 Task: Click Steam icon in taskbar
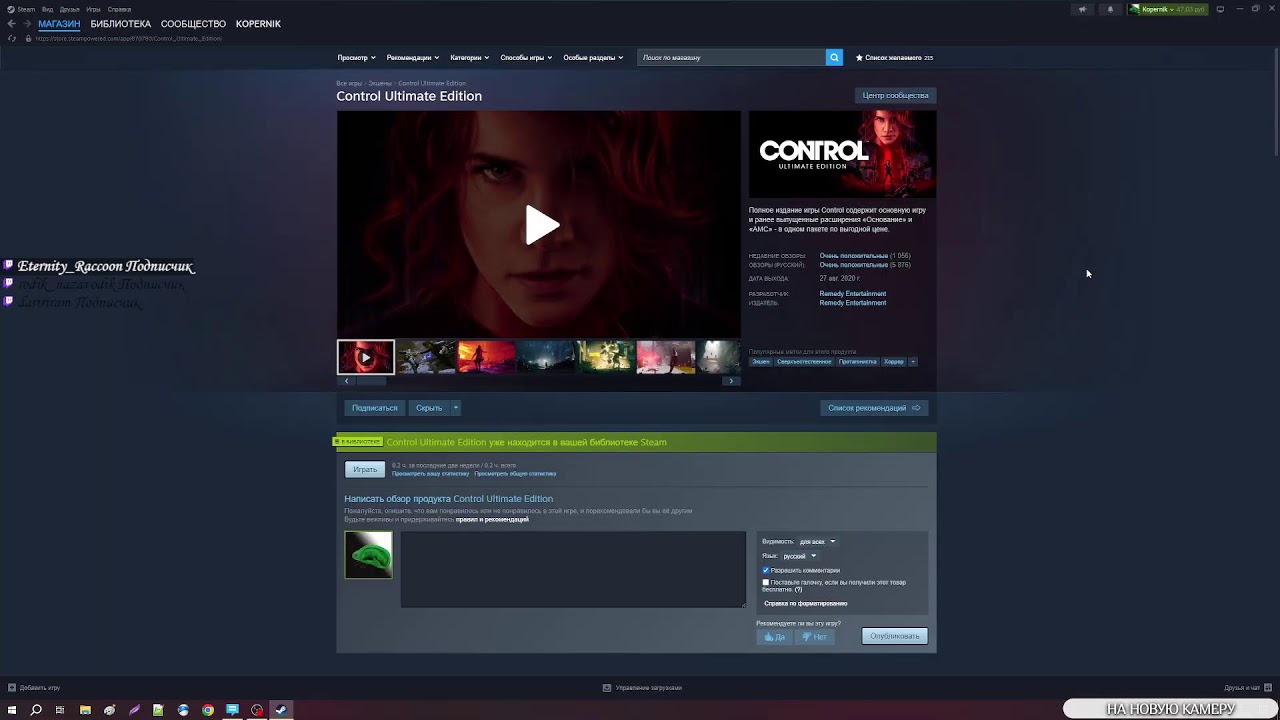[281, 710]
